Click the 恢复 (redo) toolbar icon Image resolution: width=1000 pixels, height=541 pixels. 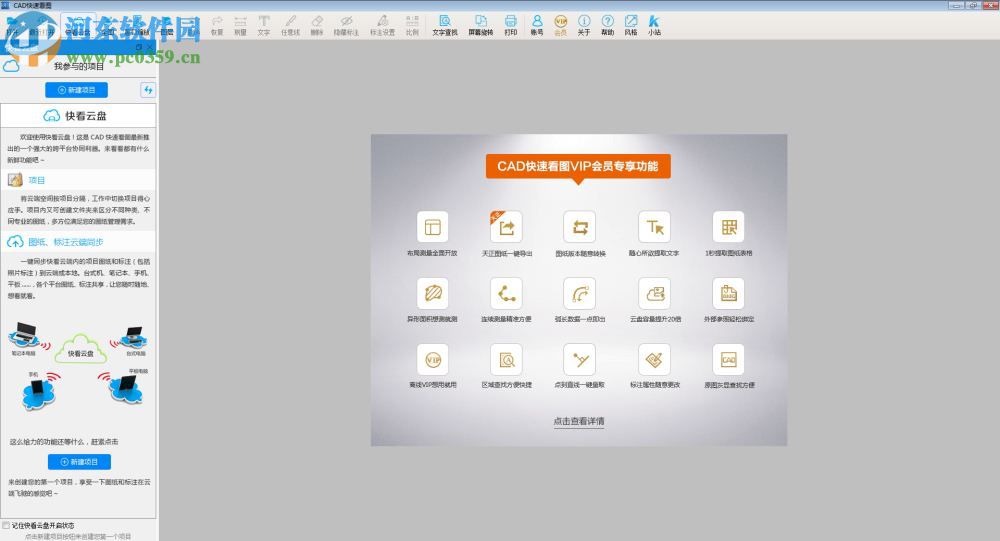217,26
